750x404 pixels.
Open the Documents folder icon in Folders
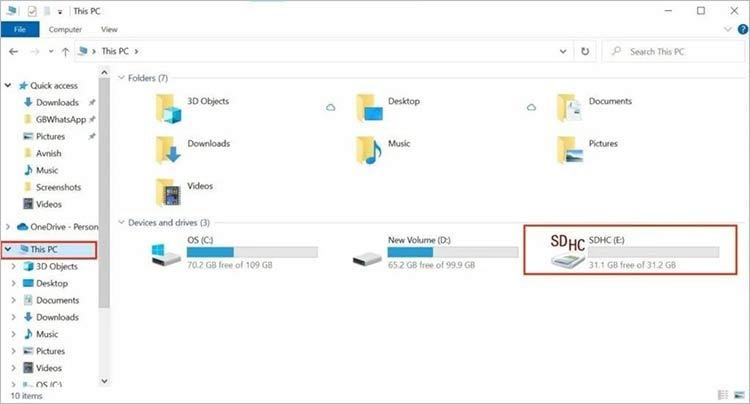point(570,108)
